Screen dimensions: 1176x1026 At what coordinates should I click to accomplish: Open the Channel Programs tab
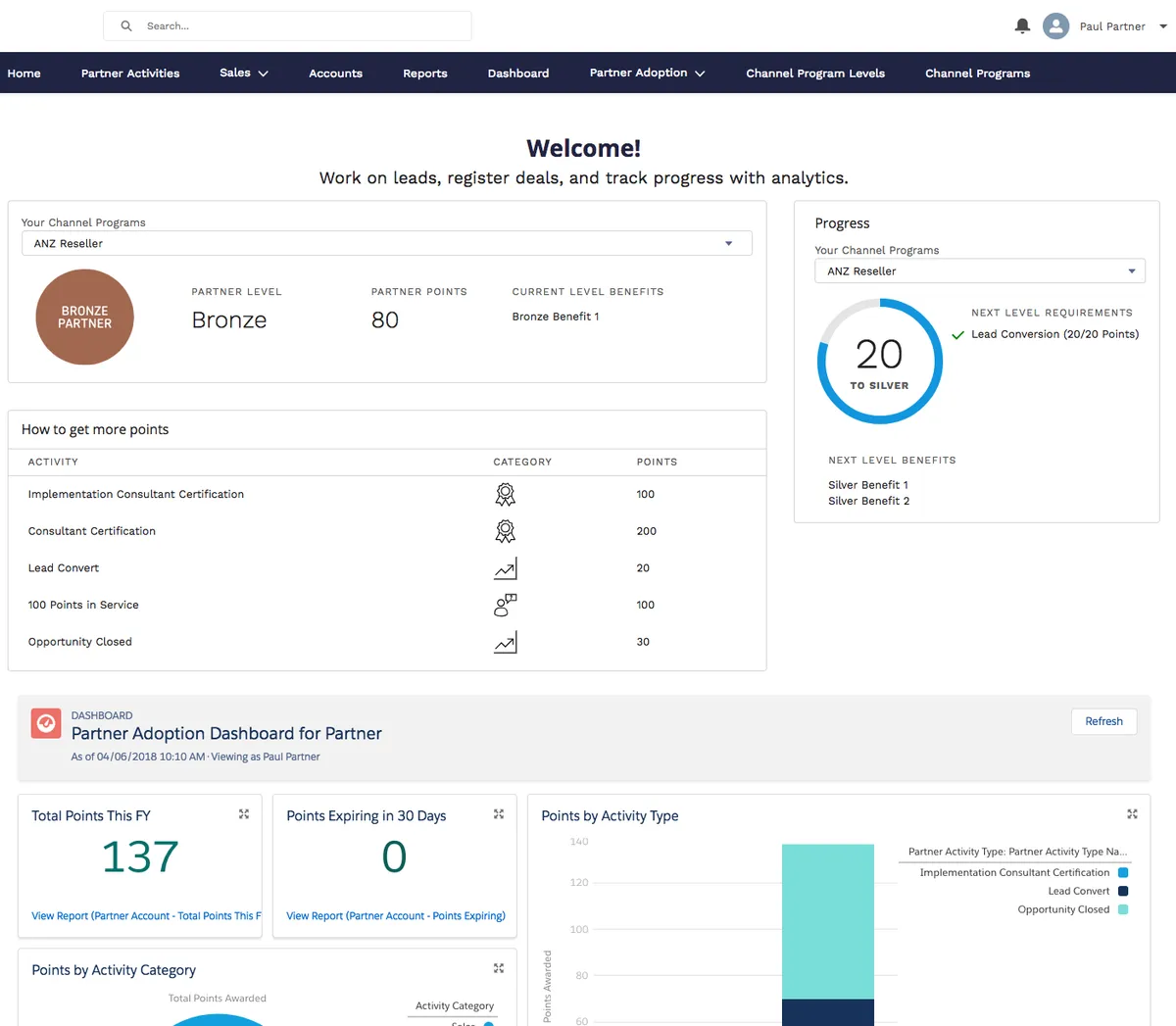[x=977, y=73]
